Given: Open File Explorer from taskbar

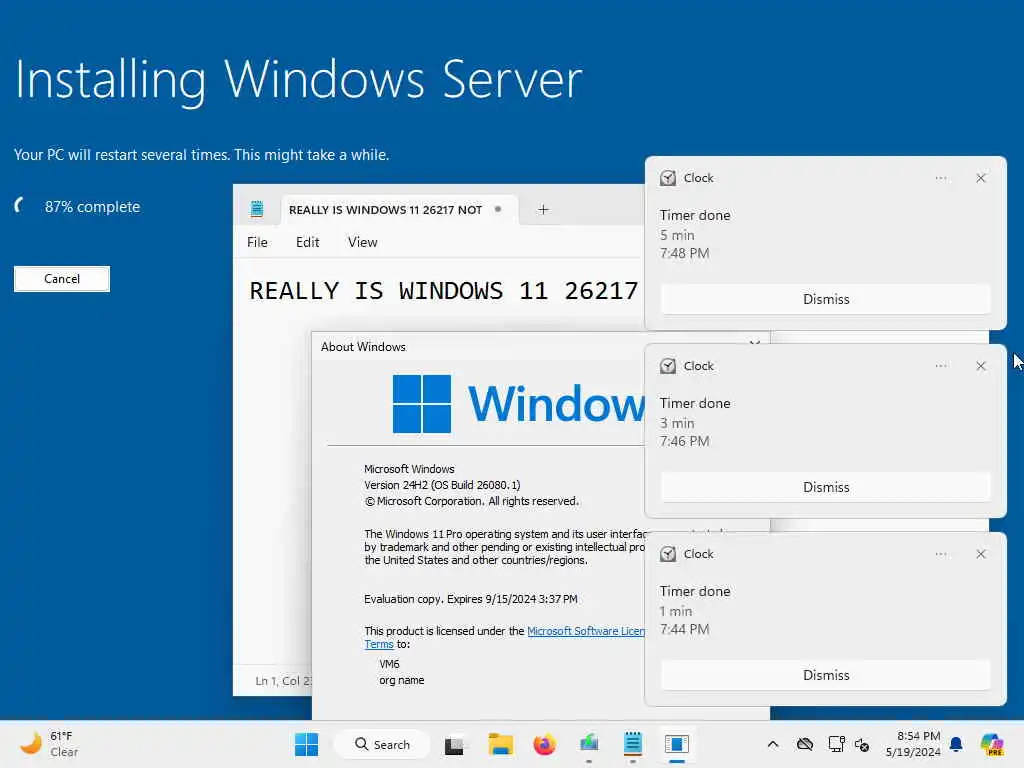Looking at the screenshot, I should (x=500, y=744).
